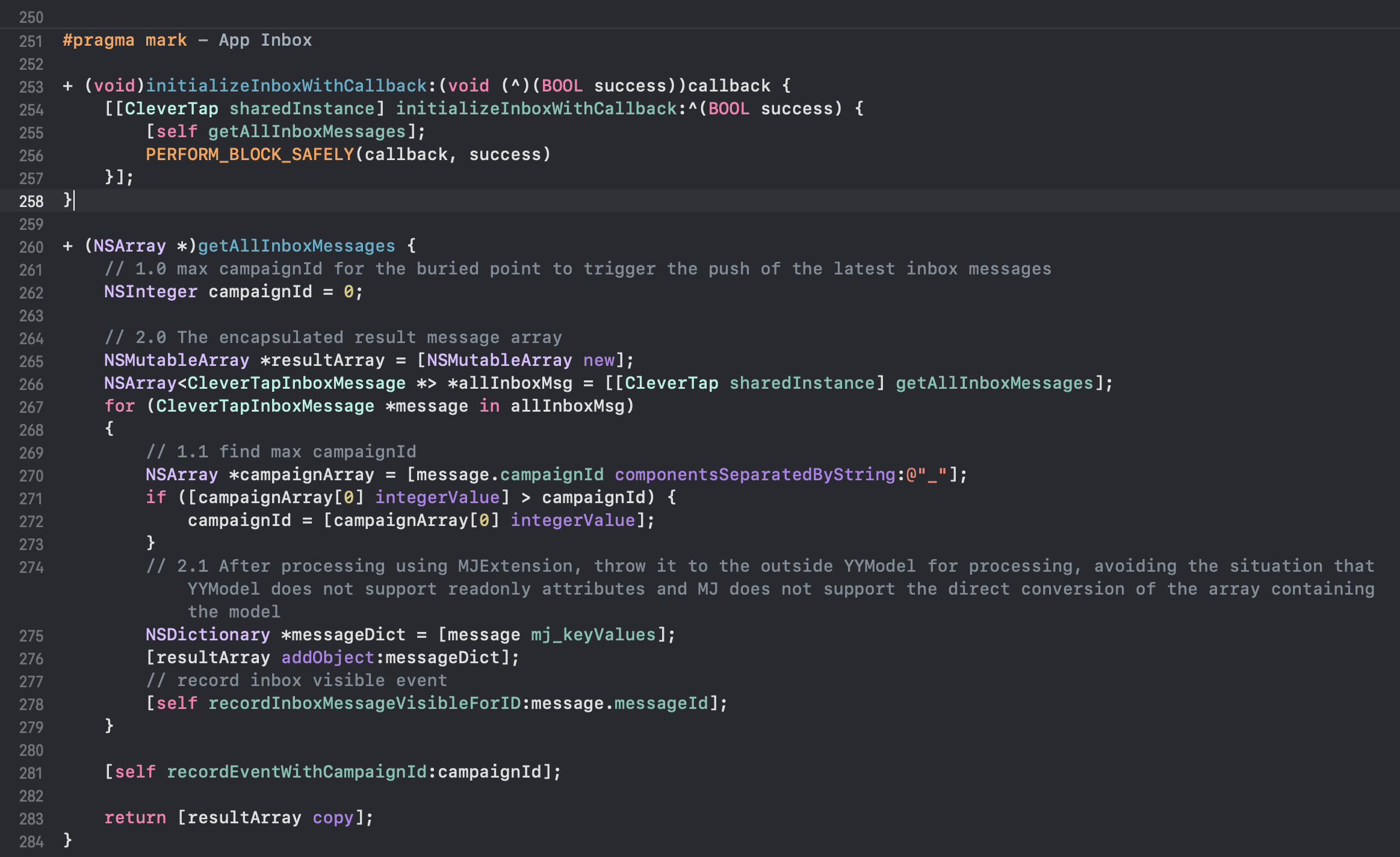1400x857 pixels.
Task: Click the 'for' keyword on line 267
Action: click(119, 406)
